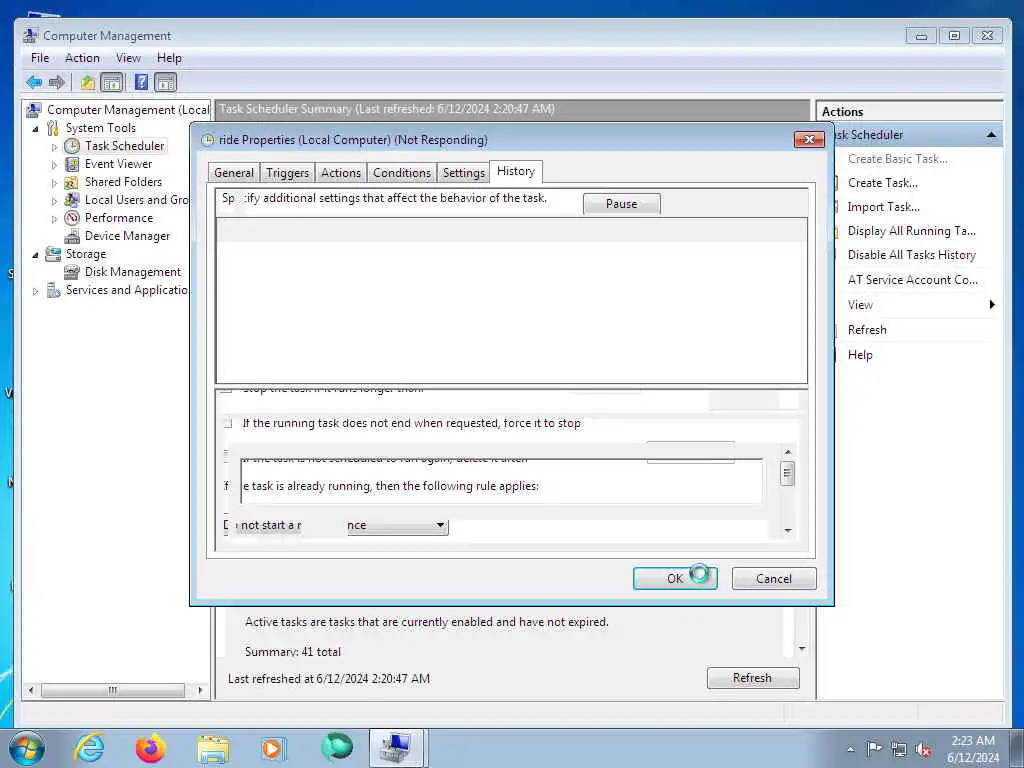
Task: Open the Help menu in menu bar
Action: (x=169, y=58)
